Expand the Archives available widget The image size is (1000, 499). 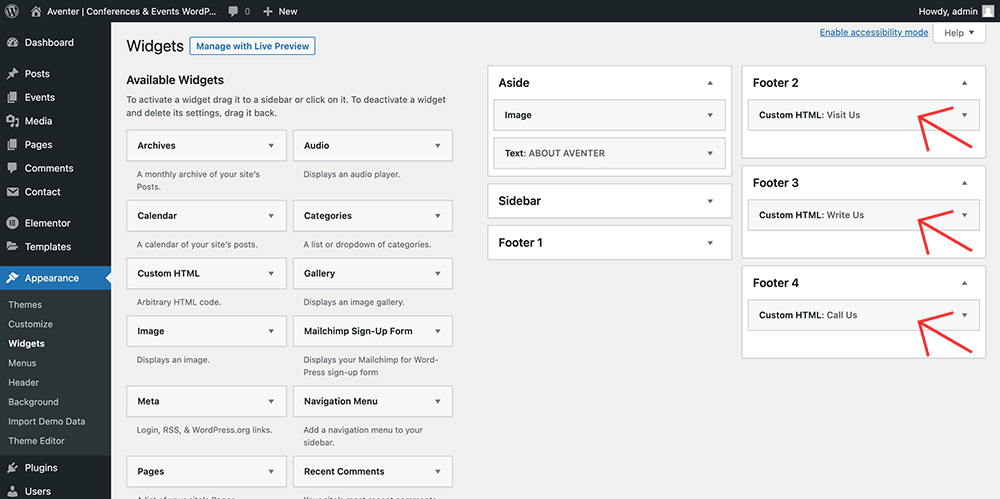point(271,146)
